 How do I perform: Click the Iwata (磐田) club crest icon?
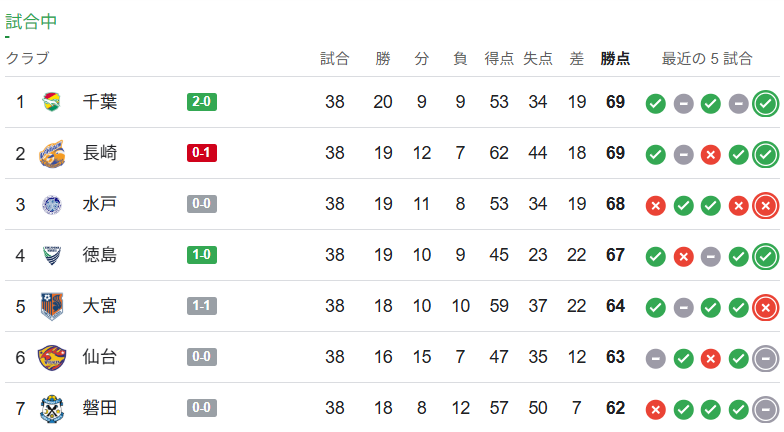(52, 408)
